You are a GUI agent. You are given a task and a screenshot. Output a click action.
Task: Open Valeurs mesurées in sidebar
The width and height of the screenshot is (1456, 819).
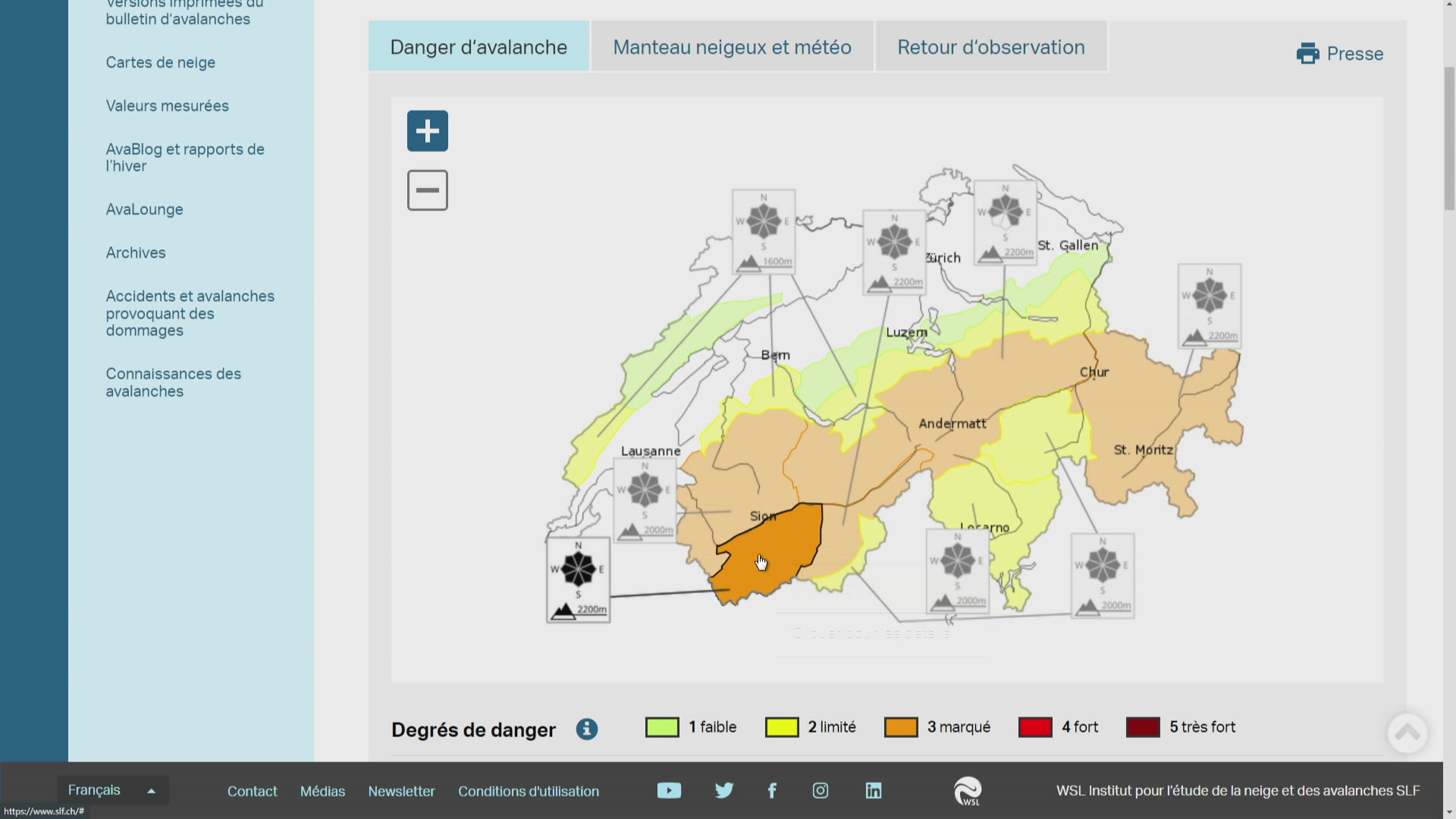point(168,106)
